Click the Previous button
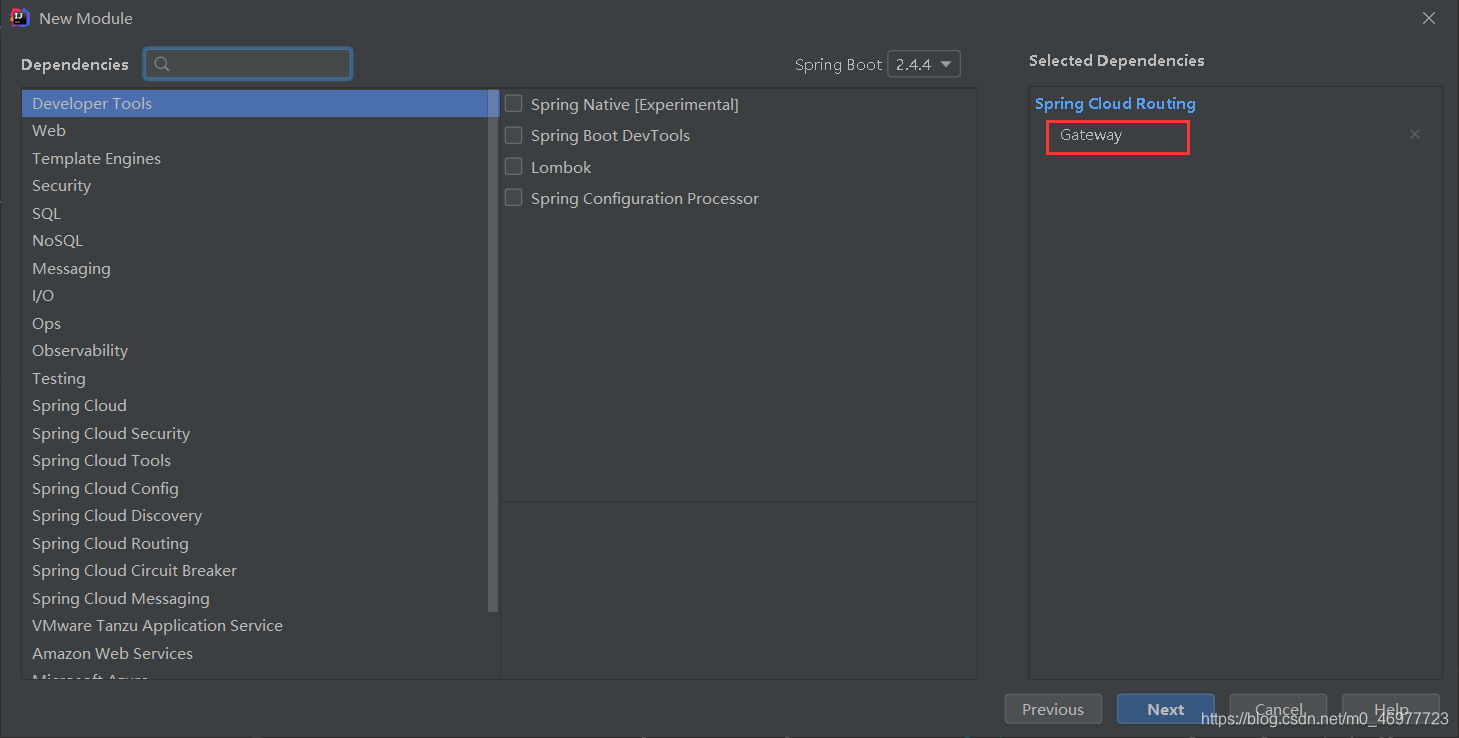 point(1053,709)
